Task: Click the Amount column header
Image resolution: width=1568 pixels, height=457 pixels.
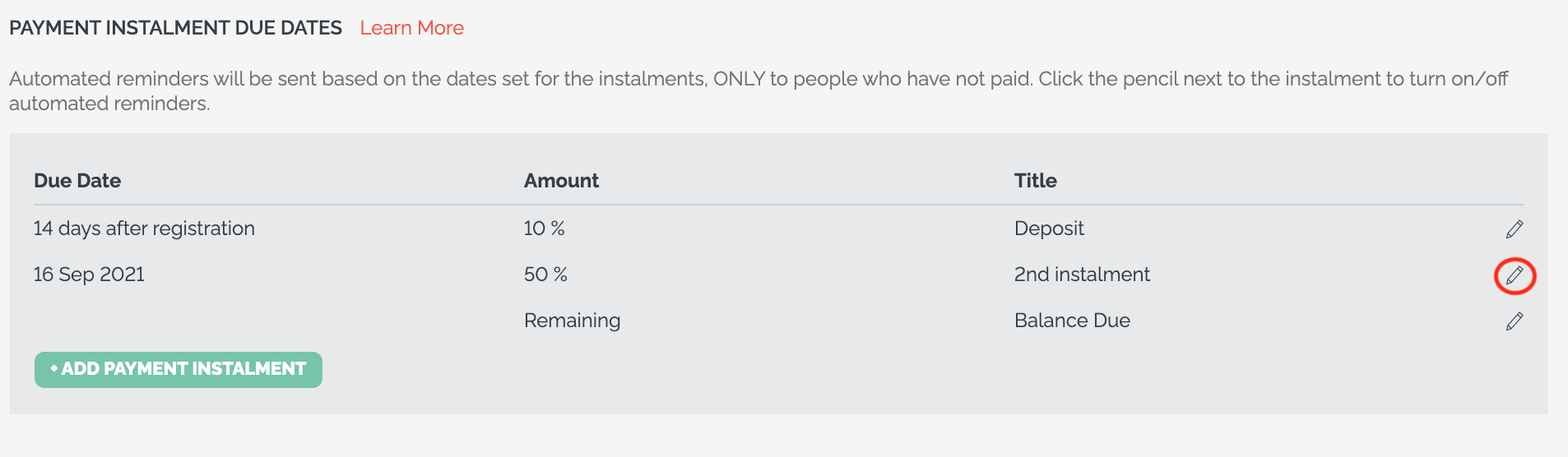Action: point(562,181)
